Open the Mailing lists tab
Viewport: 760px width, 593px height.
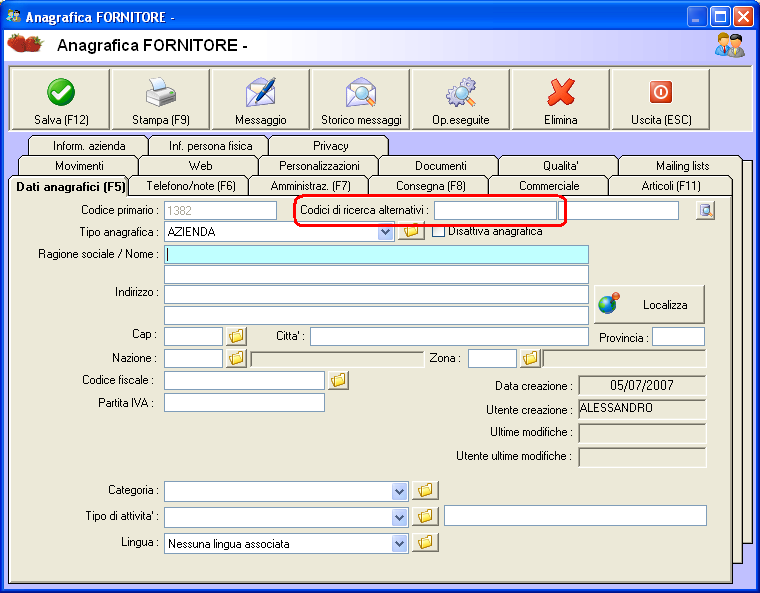[682, 166]
